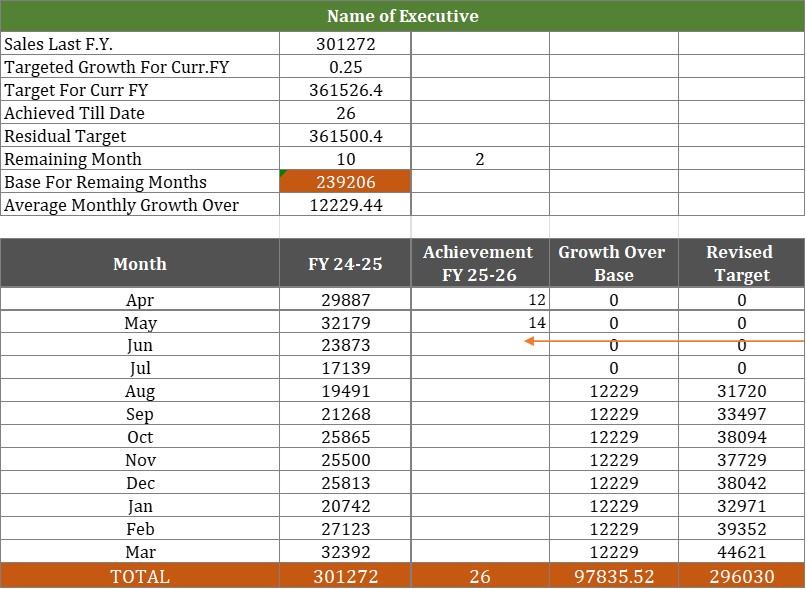This screenshot has height=589, width=806.
Task: Select the 'Revised Target' column header
Action: tap(741, 264)
